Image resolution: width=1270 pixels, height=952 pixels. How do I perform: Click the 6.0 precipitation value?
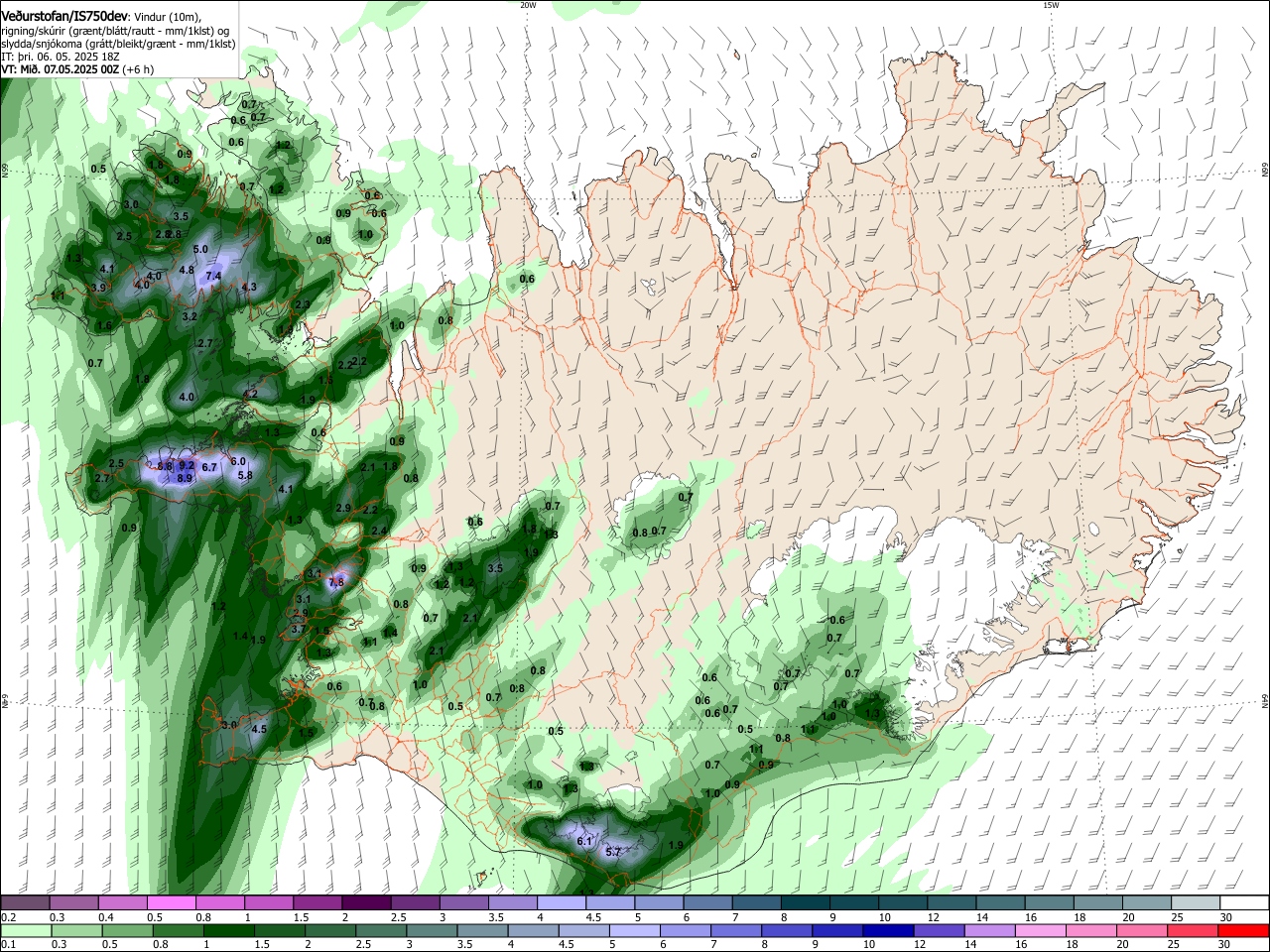[238, 461]
